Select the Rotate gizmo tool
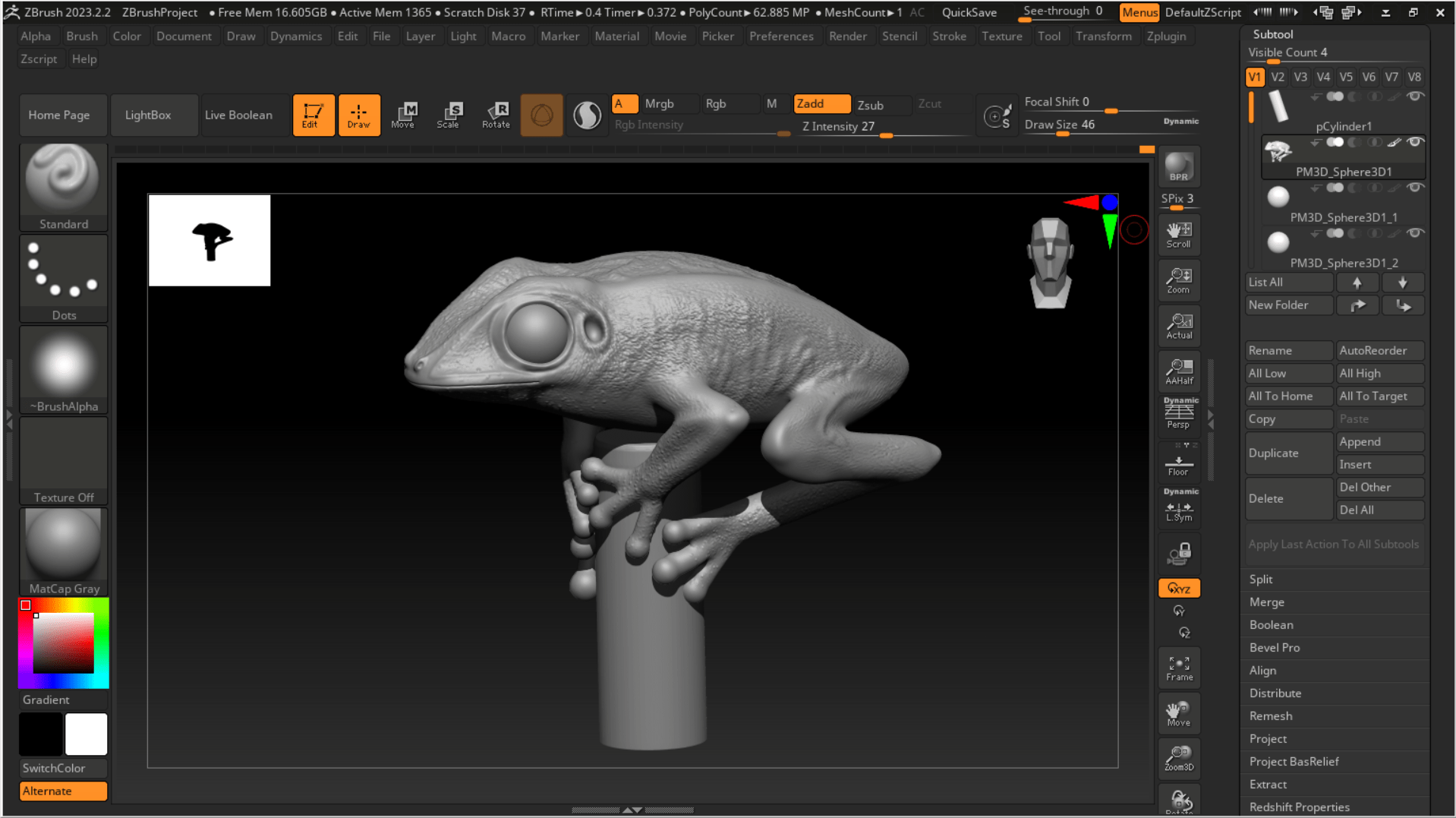Screen dimensions: 1456x818 click(496, 115)
